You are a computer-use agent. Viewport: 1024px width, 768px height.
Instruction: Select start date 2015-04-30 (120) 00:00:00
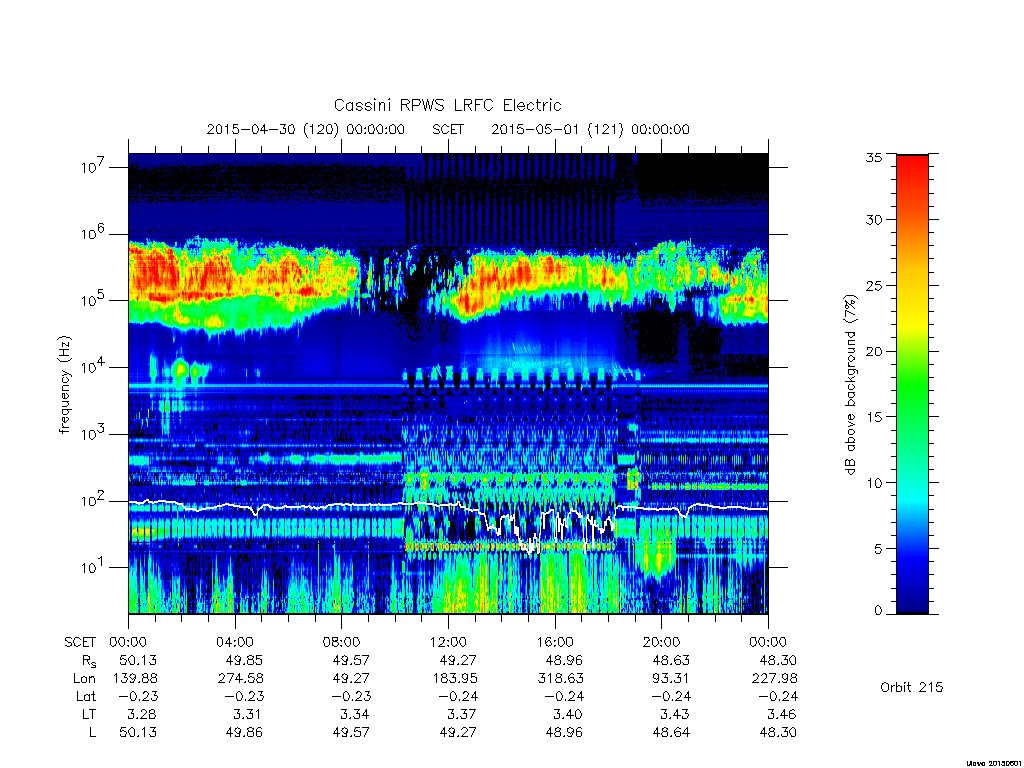pyautogui.click(x=305, y=129)
